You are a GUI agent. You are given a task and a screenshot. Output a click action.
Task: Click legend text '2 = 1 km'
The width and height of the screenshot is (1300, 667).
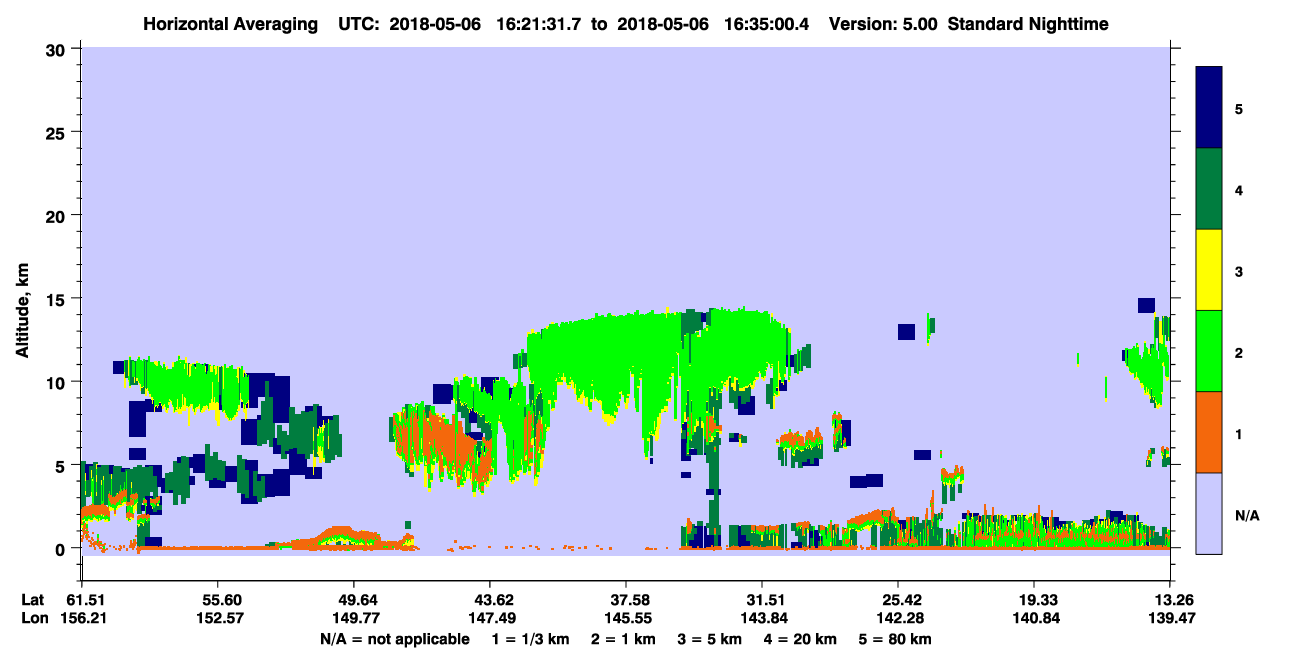tap(622, 639)
